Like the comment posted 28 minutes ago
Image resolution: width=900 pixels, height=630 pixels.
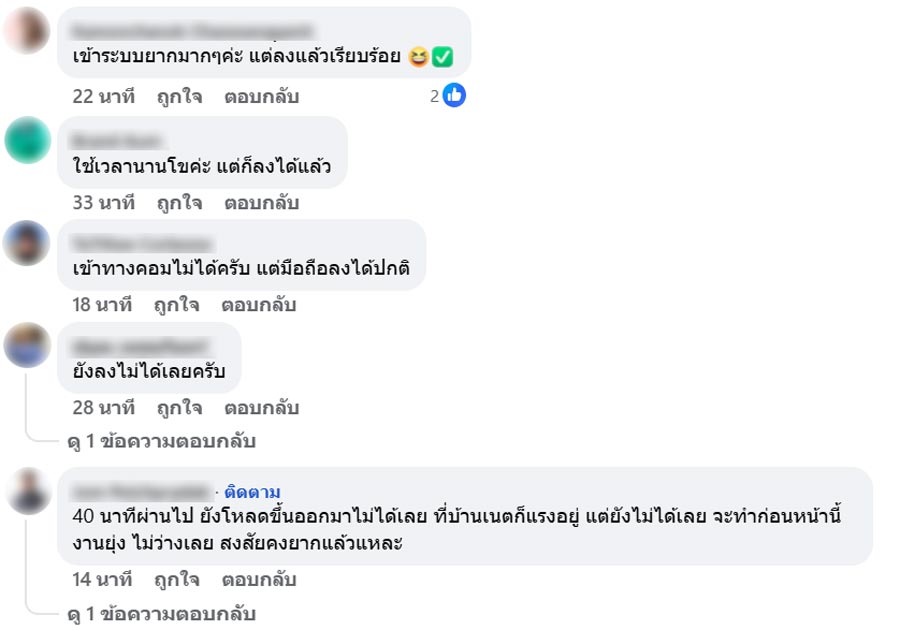[x=179, y=408]
